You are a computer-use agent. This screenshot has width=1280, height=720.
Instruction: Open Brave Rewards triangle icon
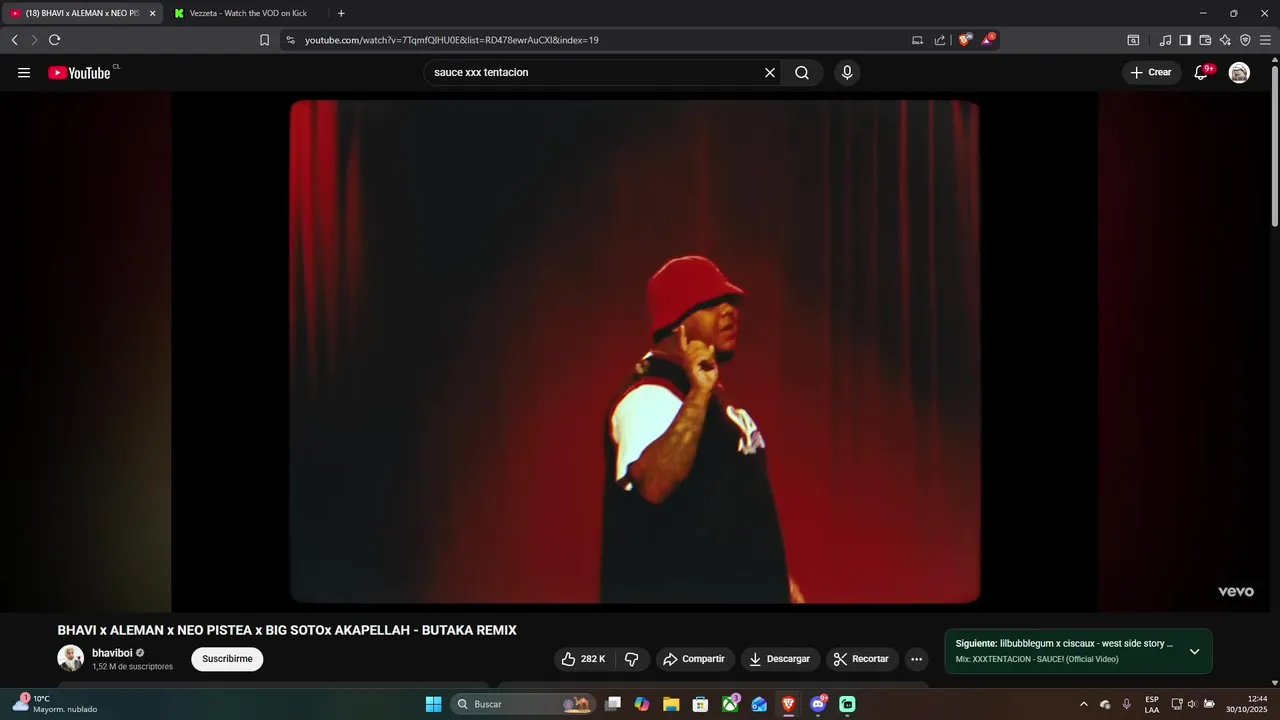988,40
